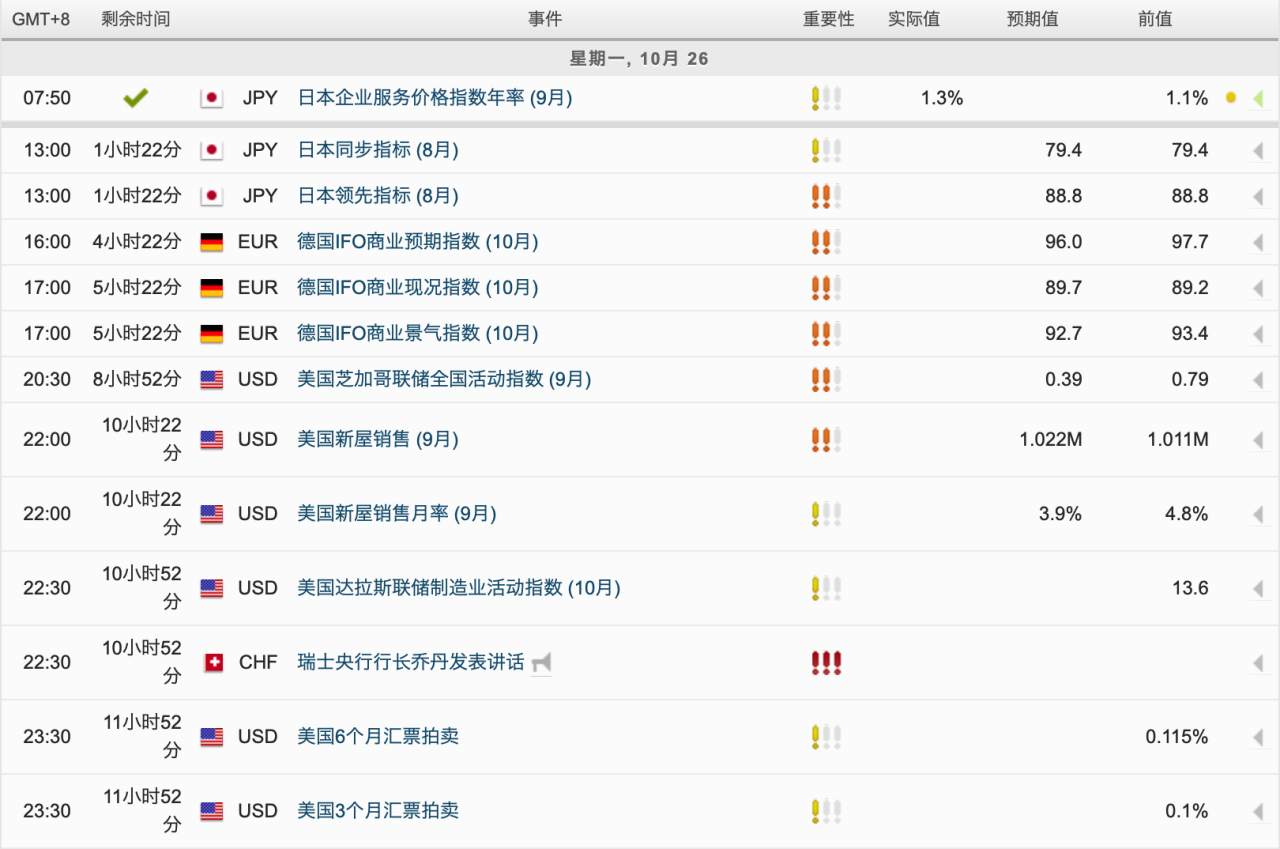This screenshot has width=1280, height=849.
Task: Click importance icons for 美国3个月汇票拍卖
Action: click(x=826, y=811)
